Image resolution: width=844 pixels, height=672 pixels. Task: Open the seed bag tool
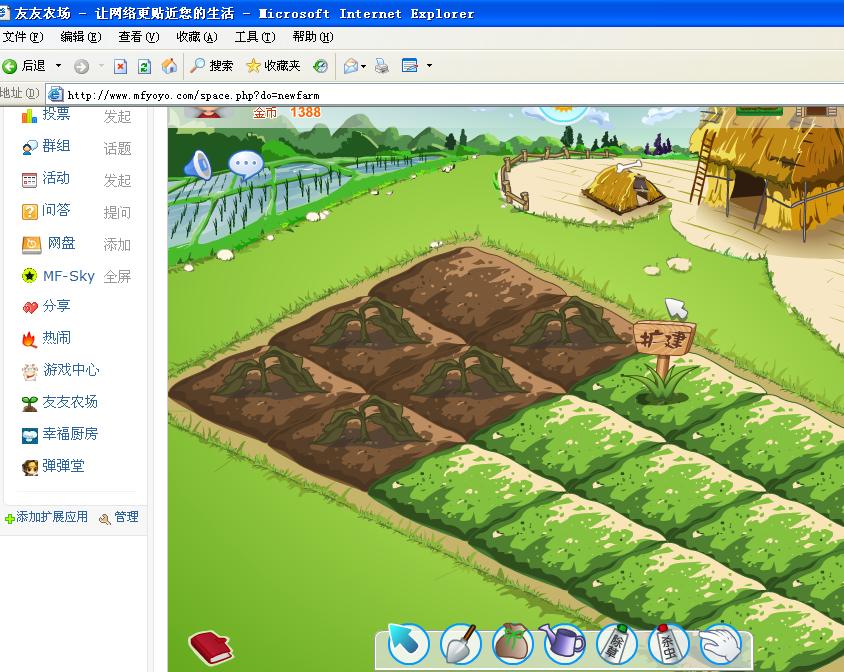512,643
